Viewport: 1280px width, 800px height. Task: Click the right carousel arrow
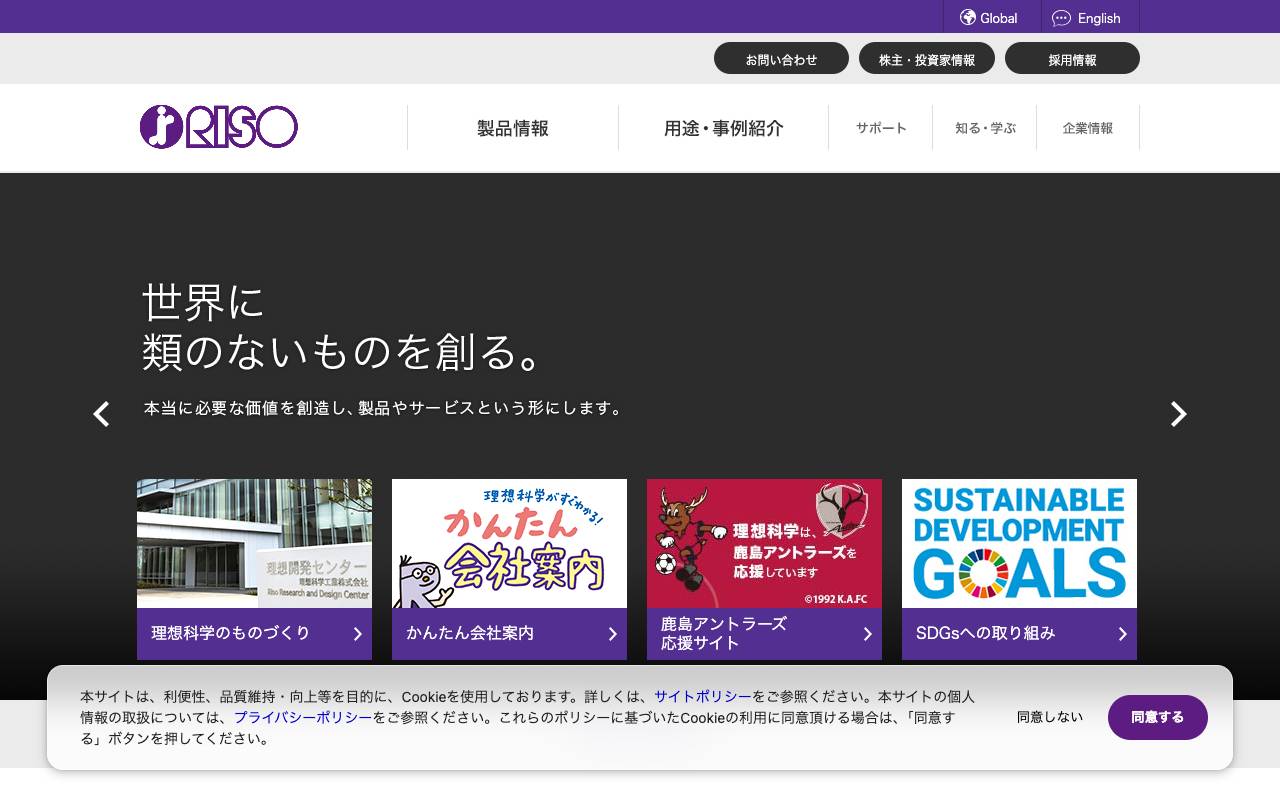[1179, 413]
